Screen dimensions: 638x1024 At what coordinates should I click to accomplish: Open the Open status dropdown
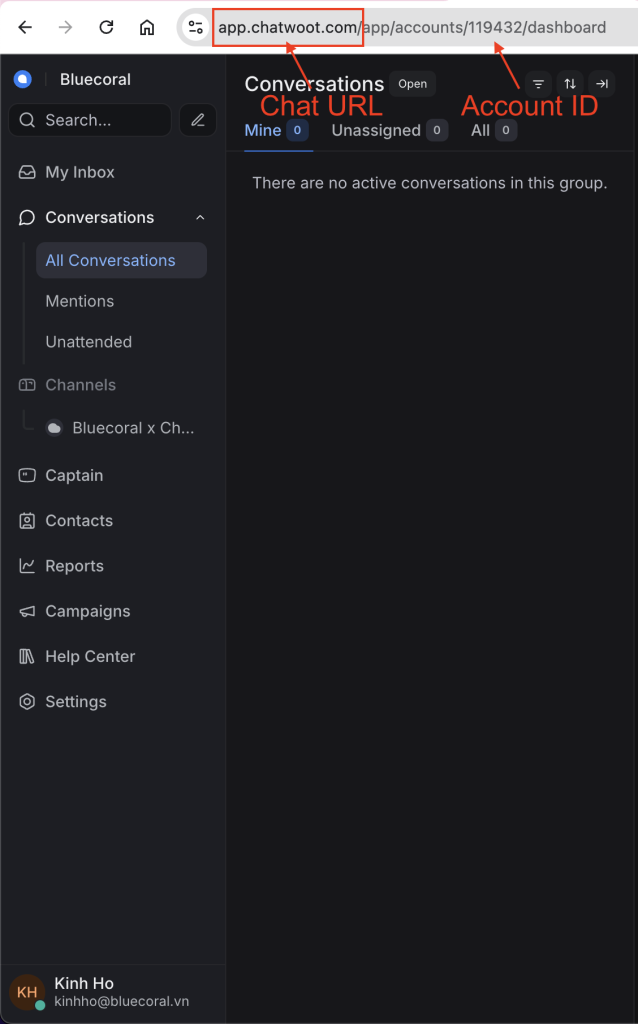[x=412, y=84]
